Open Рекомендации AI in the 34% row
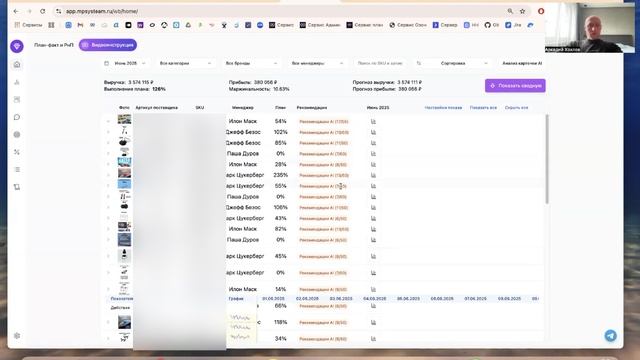 click(322, 339)
